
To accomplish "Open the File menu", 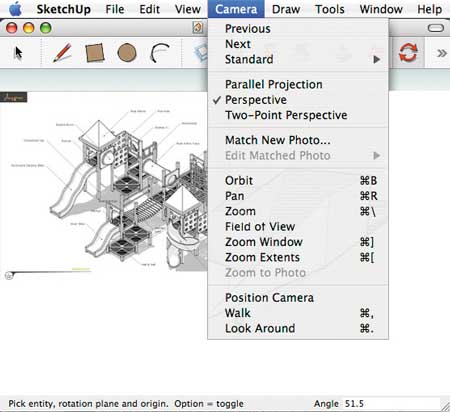I will [x=115, y=9].
